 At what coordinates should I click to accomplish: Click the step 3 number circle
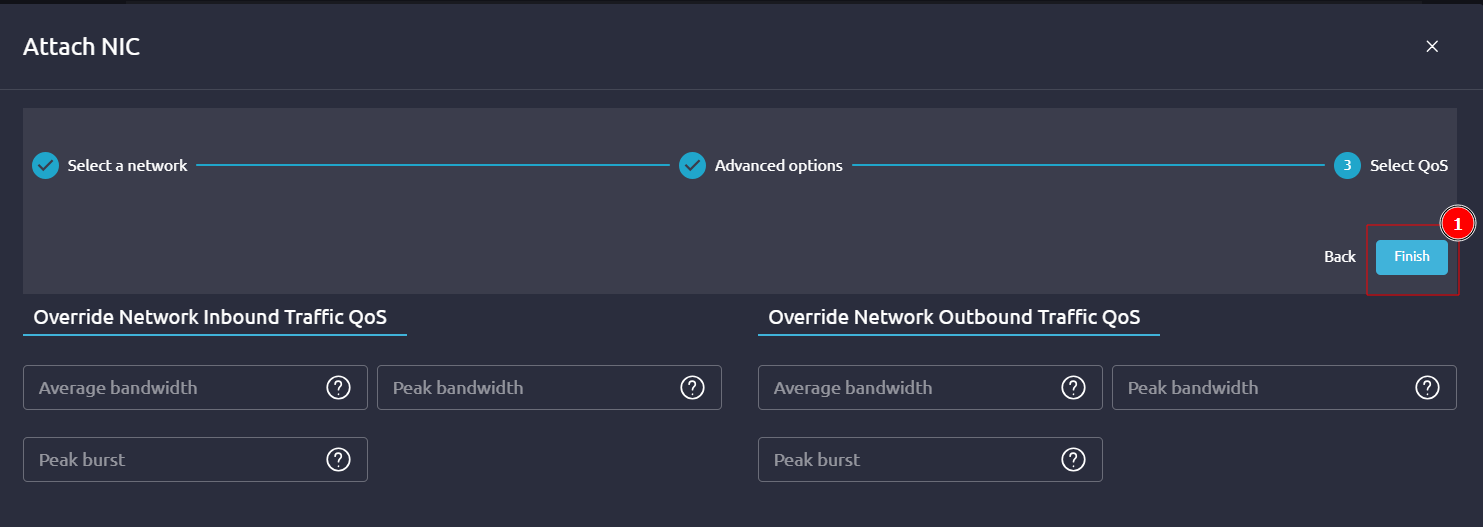tap(1347, 166)
